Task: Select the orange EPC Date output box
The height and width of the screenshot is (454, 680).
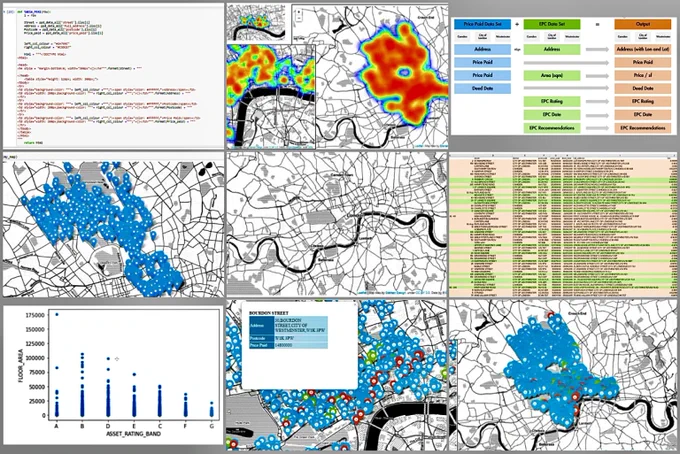Action: tap(643, 115)
